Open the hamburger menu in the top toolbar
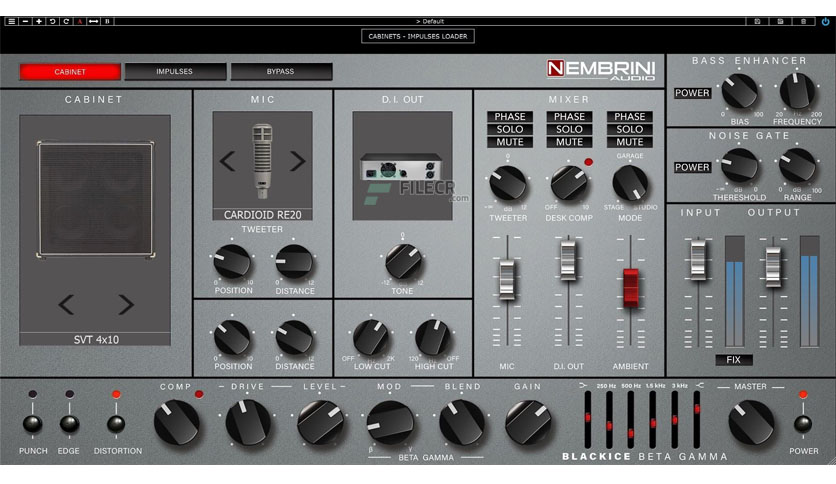Image resolution: width=836 pixels, height=484 pixels. [11, 21]
